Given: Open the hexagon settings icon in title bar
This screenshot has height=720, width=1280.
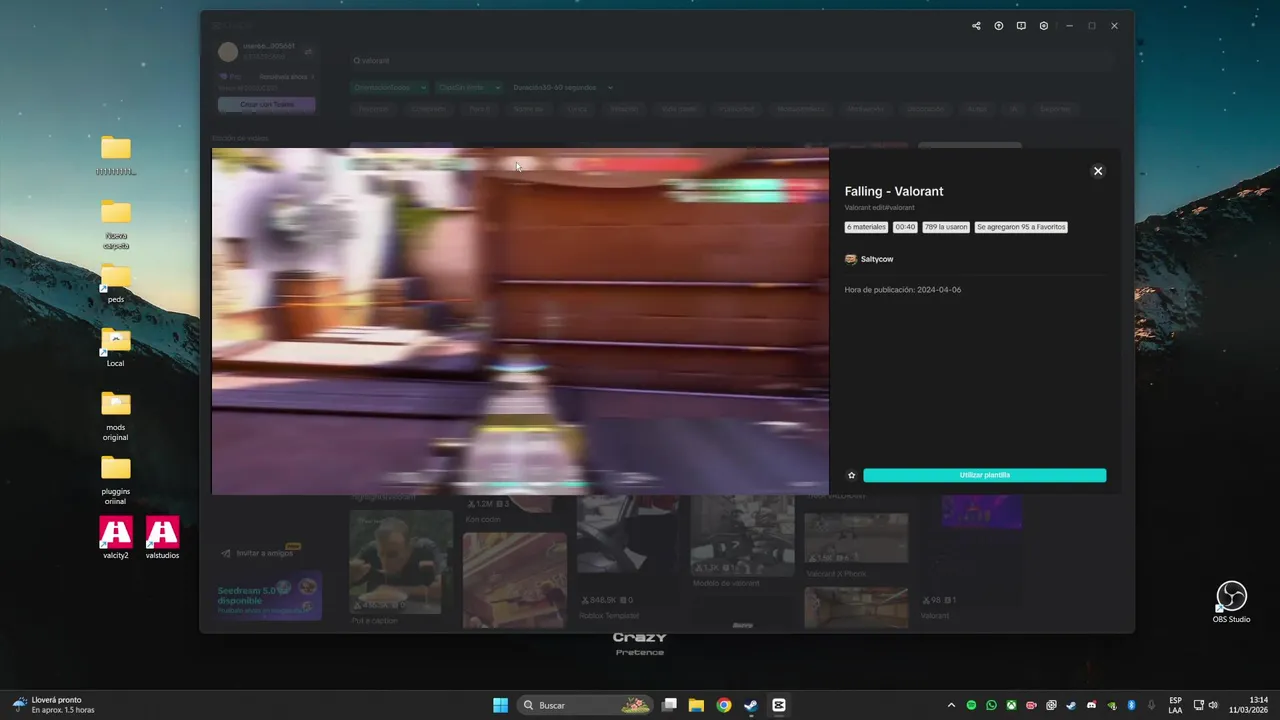Looking at the screenshot, I should pos(1044,26).
